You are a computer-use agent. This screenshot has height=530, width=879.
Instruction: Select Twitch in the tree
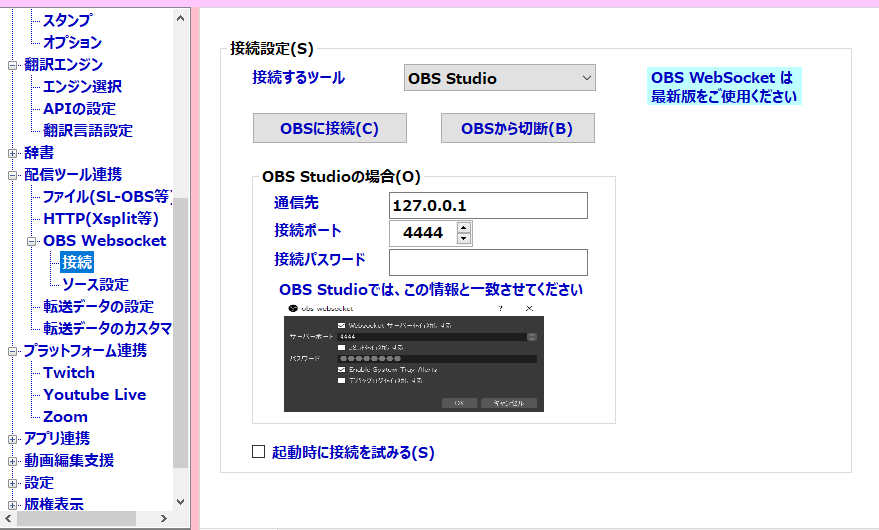click(69, 372)
